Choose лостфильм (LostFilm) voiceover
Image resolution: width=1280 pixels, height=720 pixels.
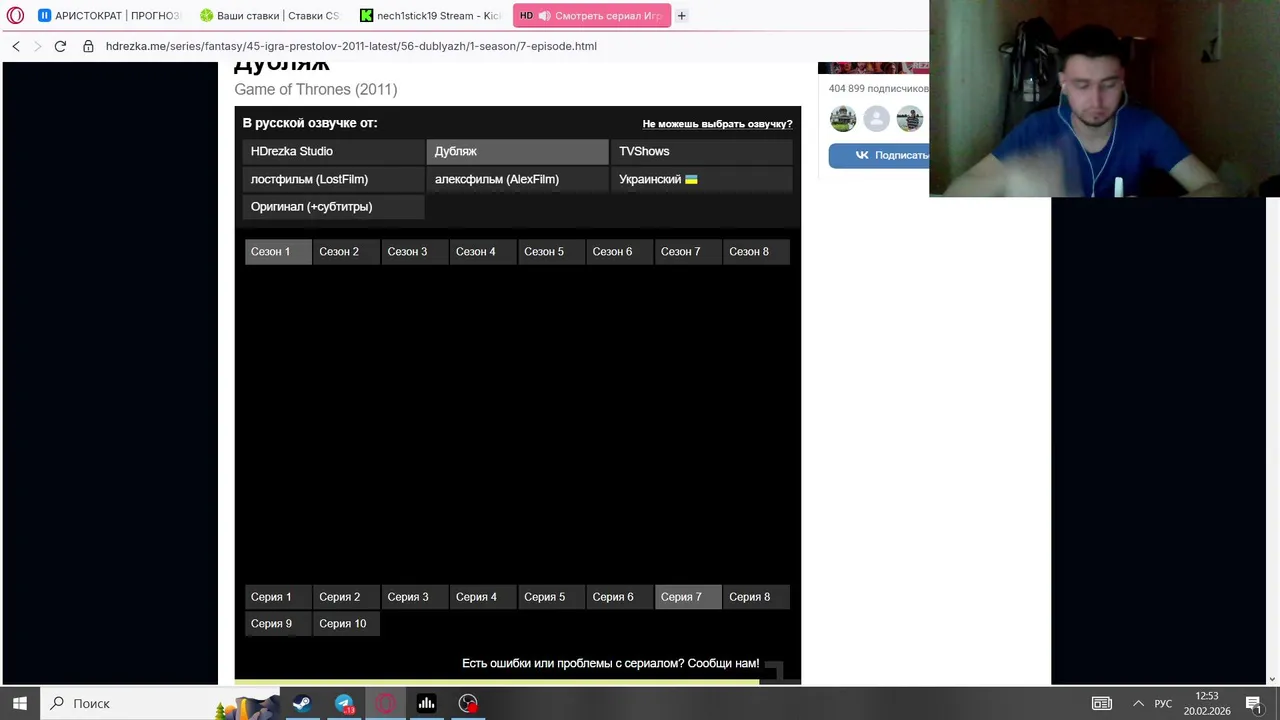click(334, 179)
